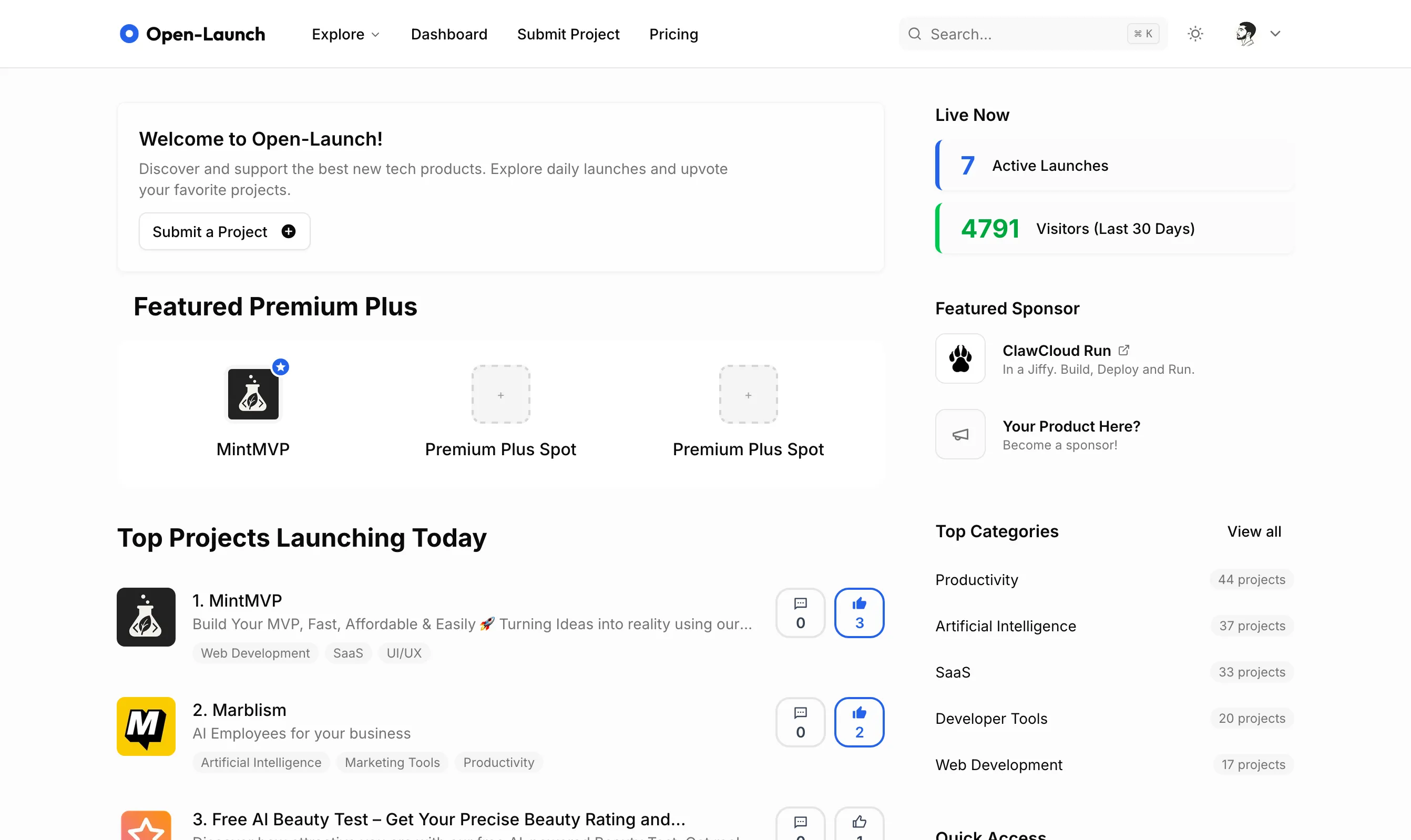Open the comments for MintMVP
This screenshot has width=1411, height=840.
800,613
